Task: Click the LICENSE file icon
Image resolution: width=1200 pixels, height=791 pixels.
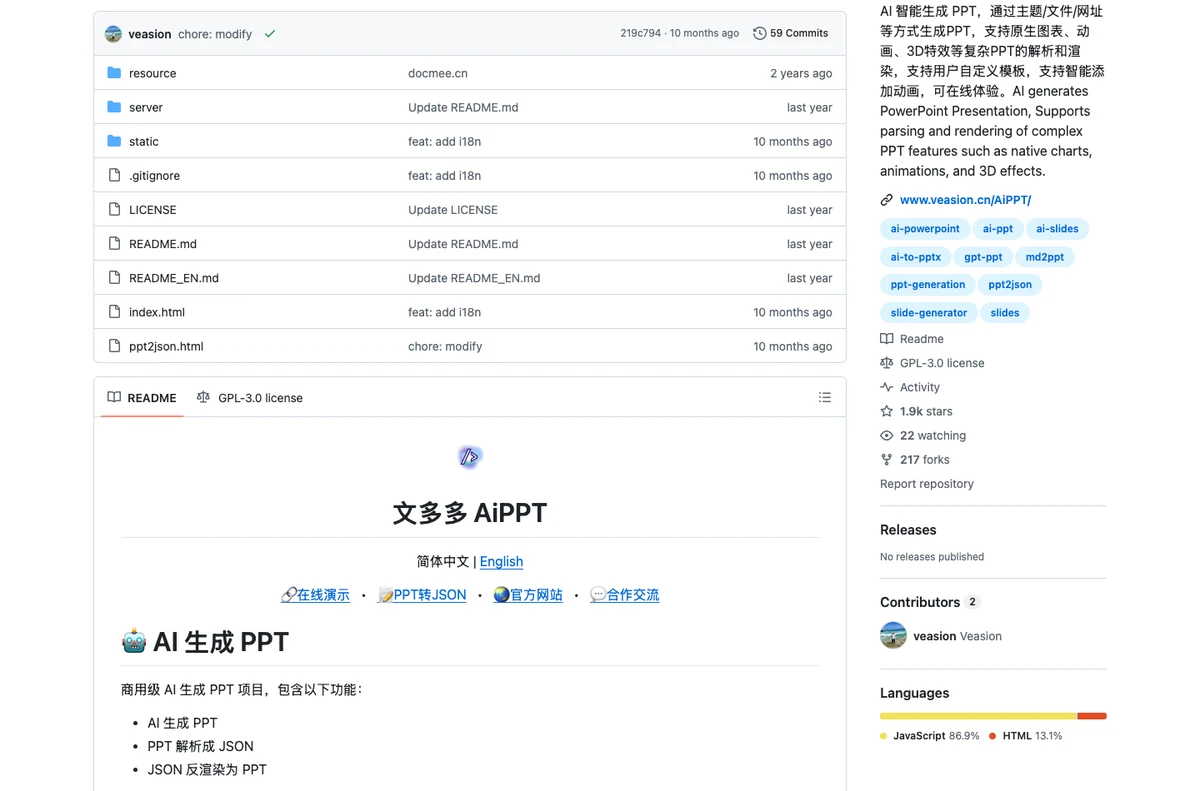Action: point(114,209)
